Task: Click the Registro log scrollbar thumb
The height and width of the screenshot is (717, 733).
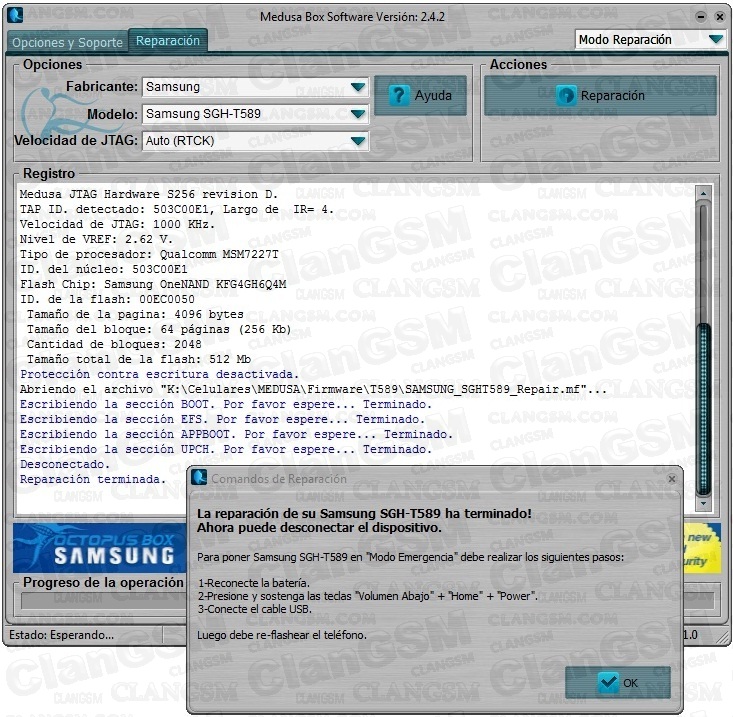Action: coord(703,409)
